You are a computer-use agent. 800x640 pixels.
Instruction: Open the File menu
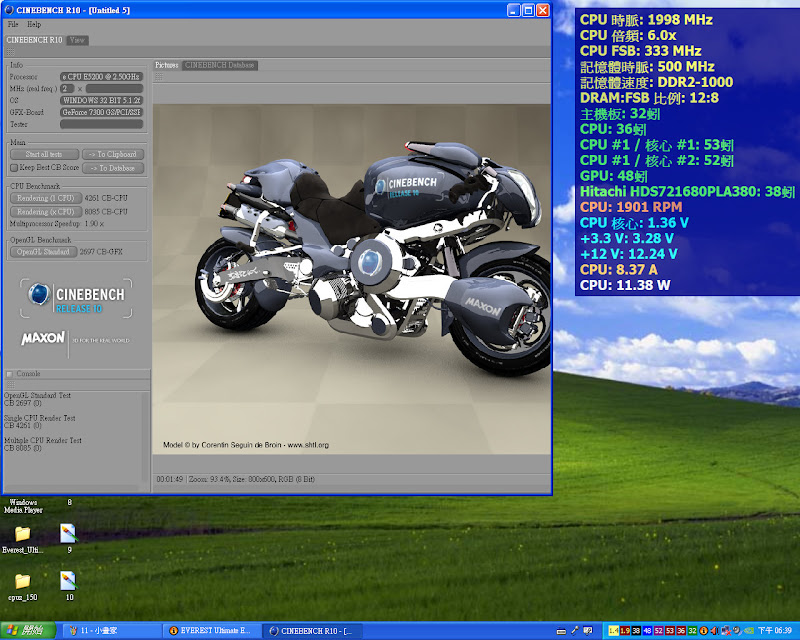(x=13, y=24)
